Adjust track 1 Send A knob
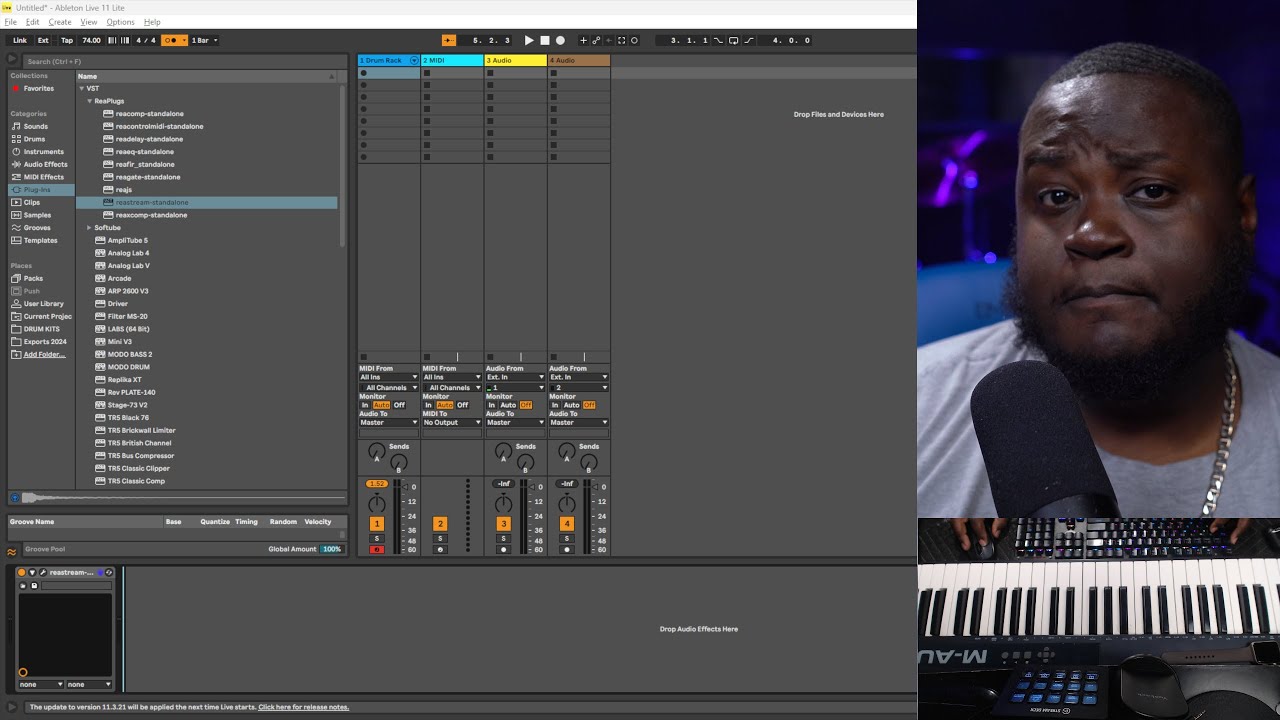Viewport: 1280px width, 720px height. (x=376, y=452)
